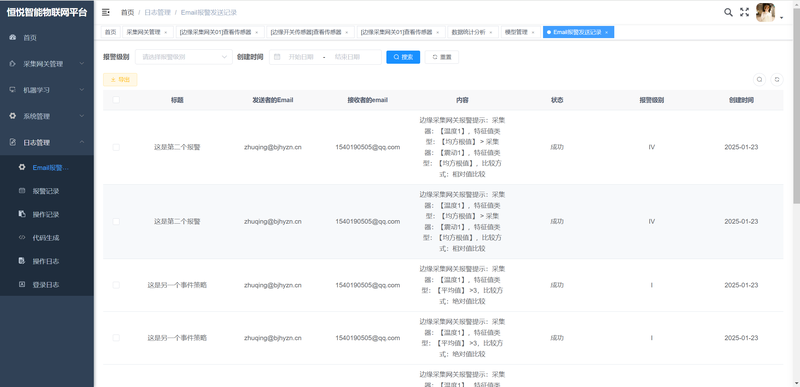Open 操作记录 in the sidebar submenu
This screenshot has width=800, height=387.
tap(46, 214)
